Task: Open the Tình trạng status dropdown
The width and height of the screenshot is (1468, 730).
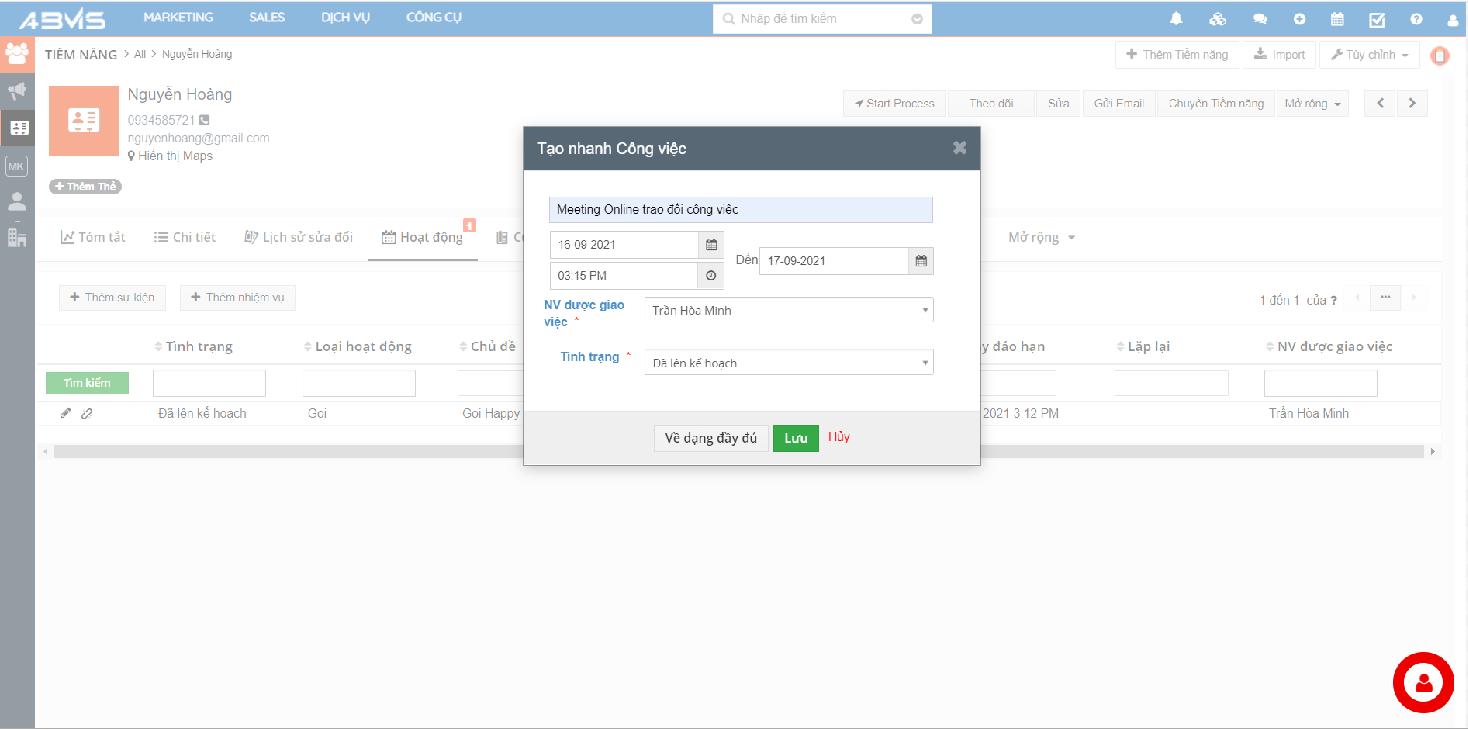Action: coord(789,363)
